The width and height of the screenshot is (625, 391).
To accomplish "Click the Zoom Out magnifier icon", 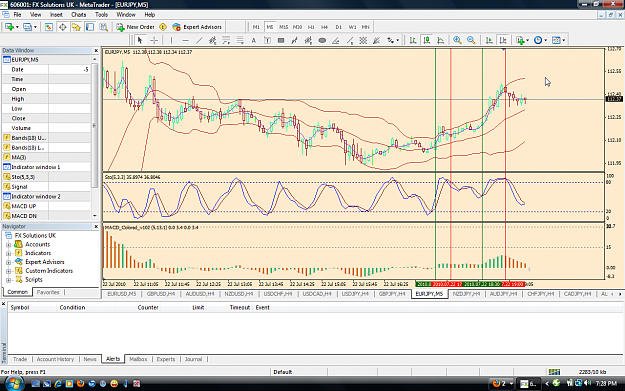I will click(x=471, y=40).
